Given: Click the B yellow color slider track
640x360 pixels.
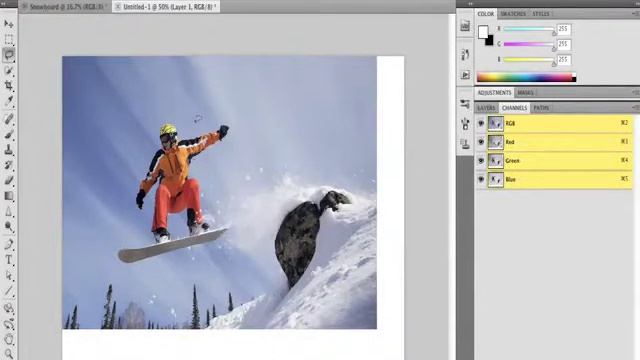Looking at the screenshot, I should coord(529,60).
